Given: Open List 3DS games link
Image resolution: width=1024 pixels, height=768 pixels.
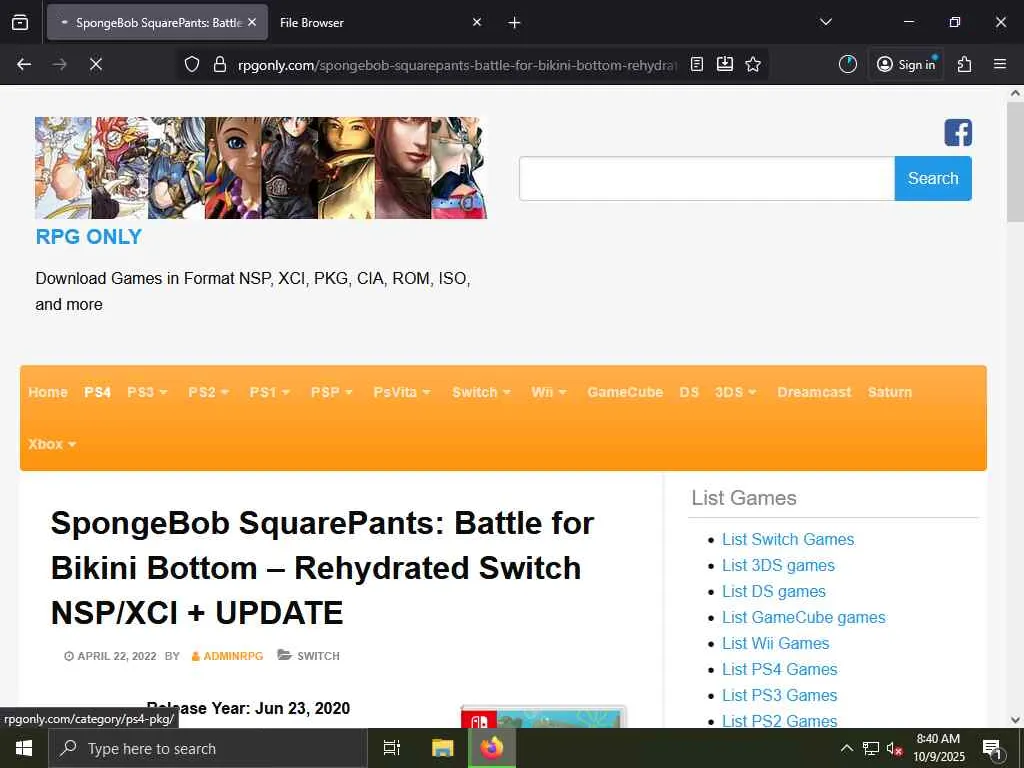Looking at the screenshot, I should 778,566.
